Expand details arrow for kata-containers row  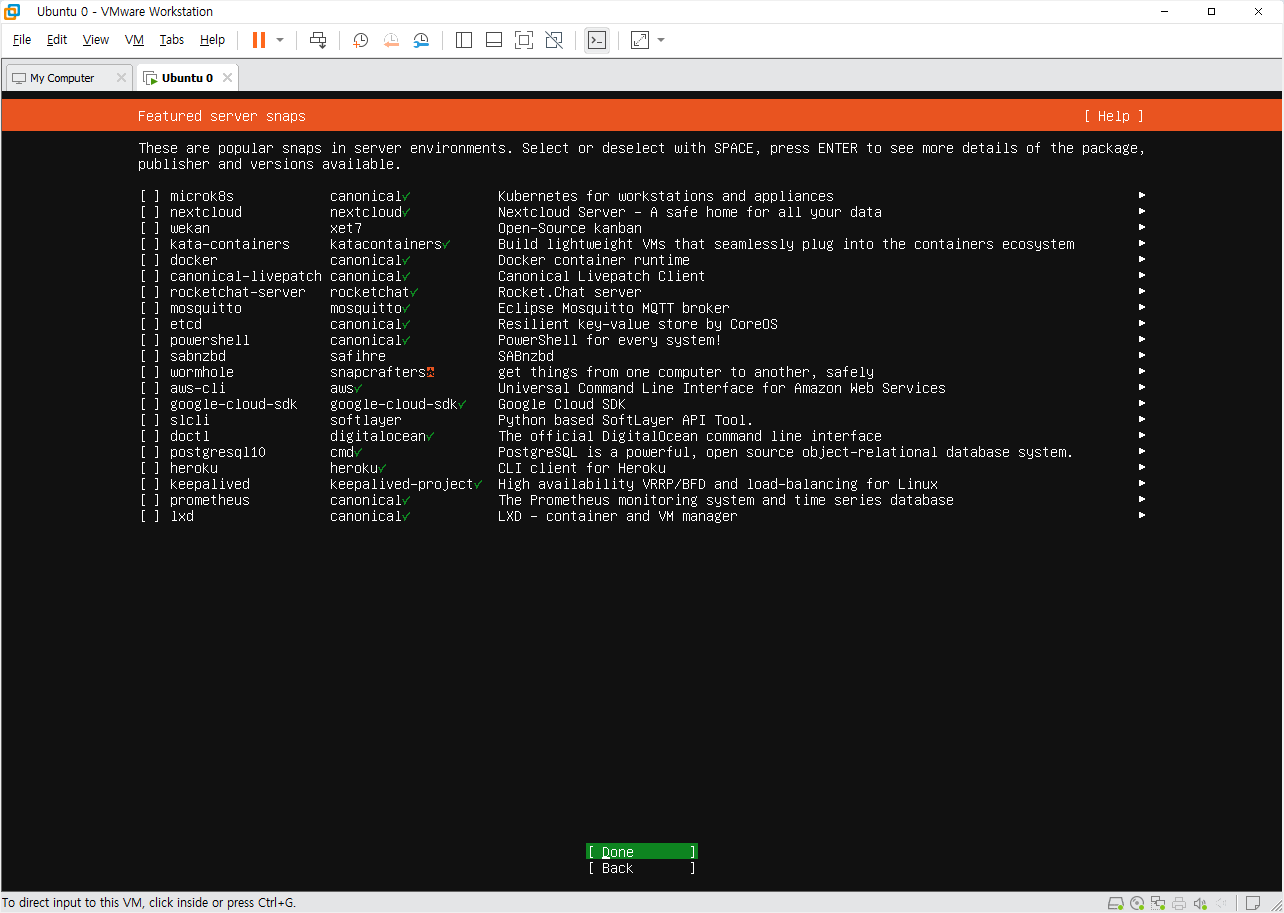coord(1142,244)
